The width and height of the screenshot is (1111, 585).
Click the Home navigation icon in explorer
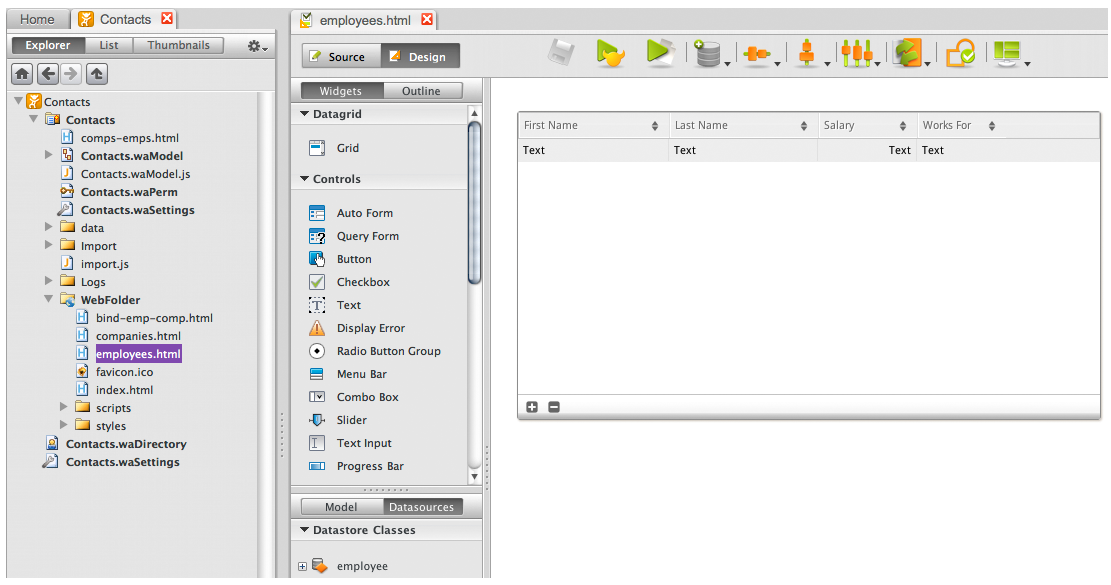[x=22, y=74]
